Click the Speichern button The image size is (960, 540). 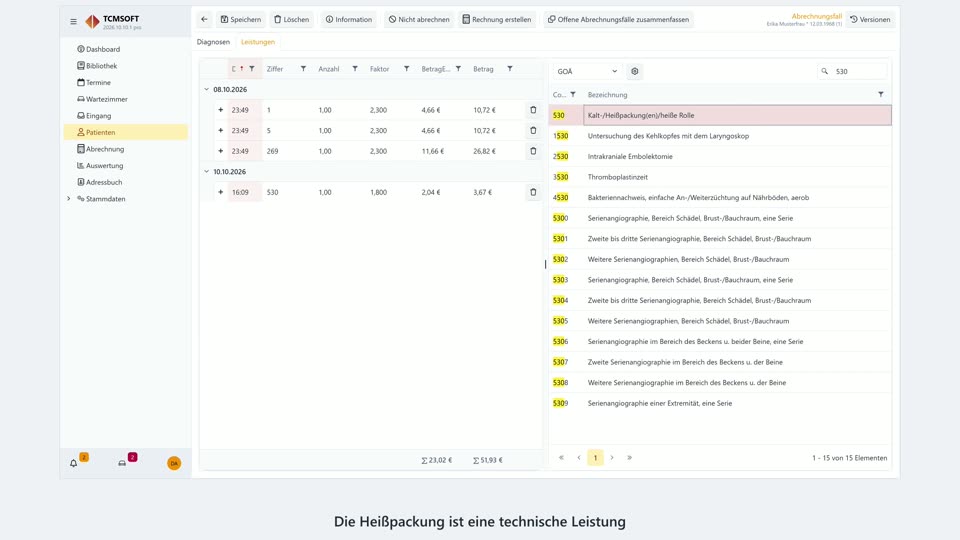(241, 20)
